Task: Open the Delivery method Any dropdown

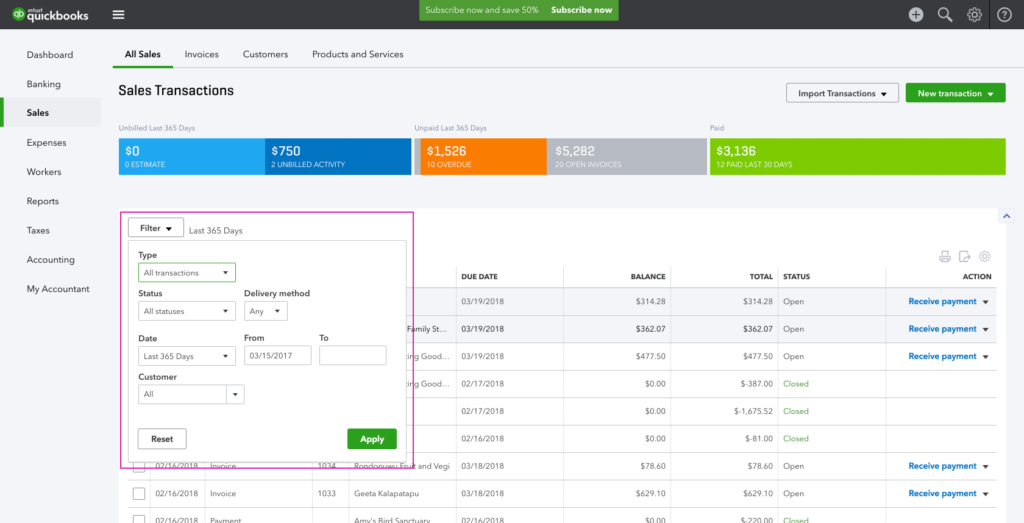Action: coord(266,311)
